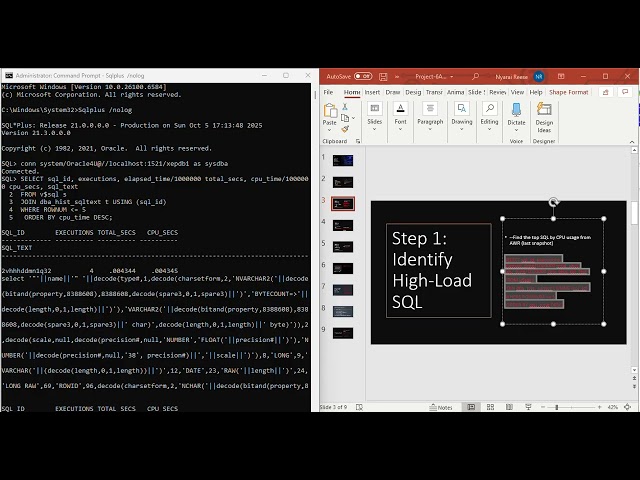Click the Comments icon in ribbon
The width and height of the screenshot is (640, 480).
pos(625,92)
